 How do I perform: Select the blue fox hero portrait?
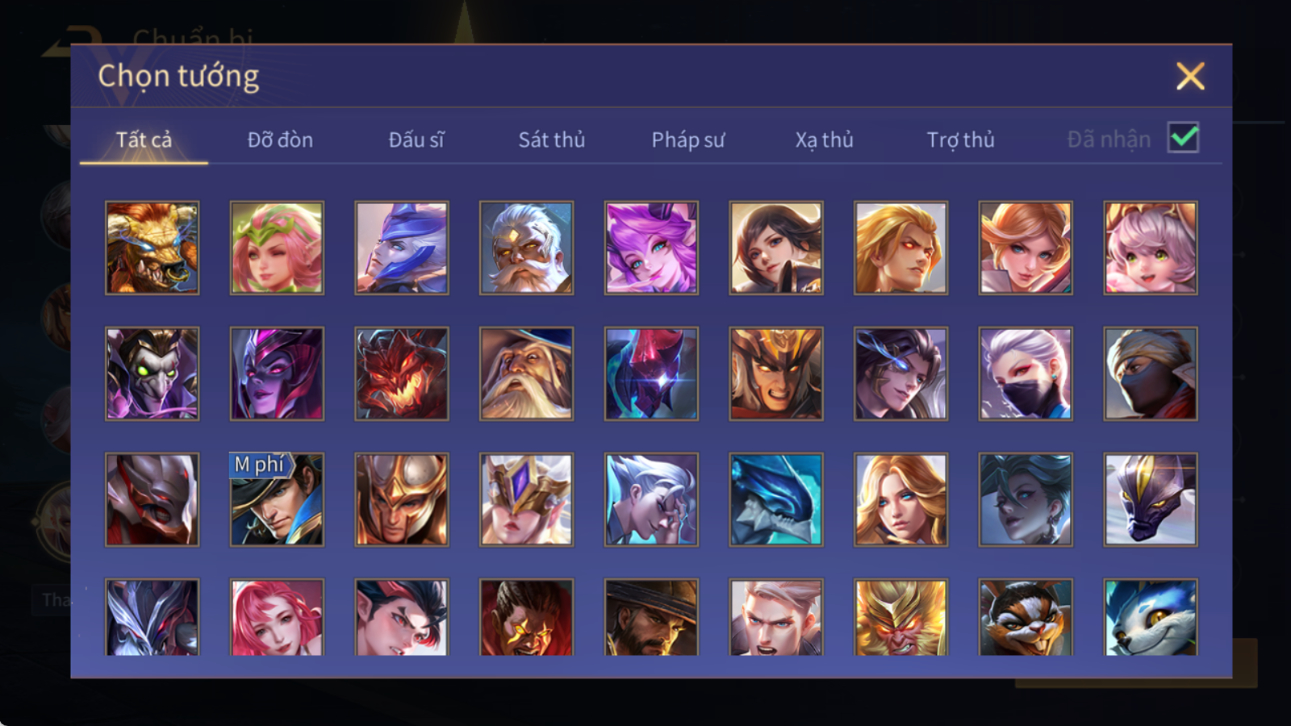click(1150, 617)
